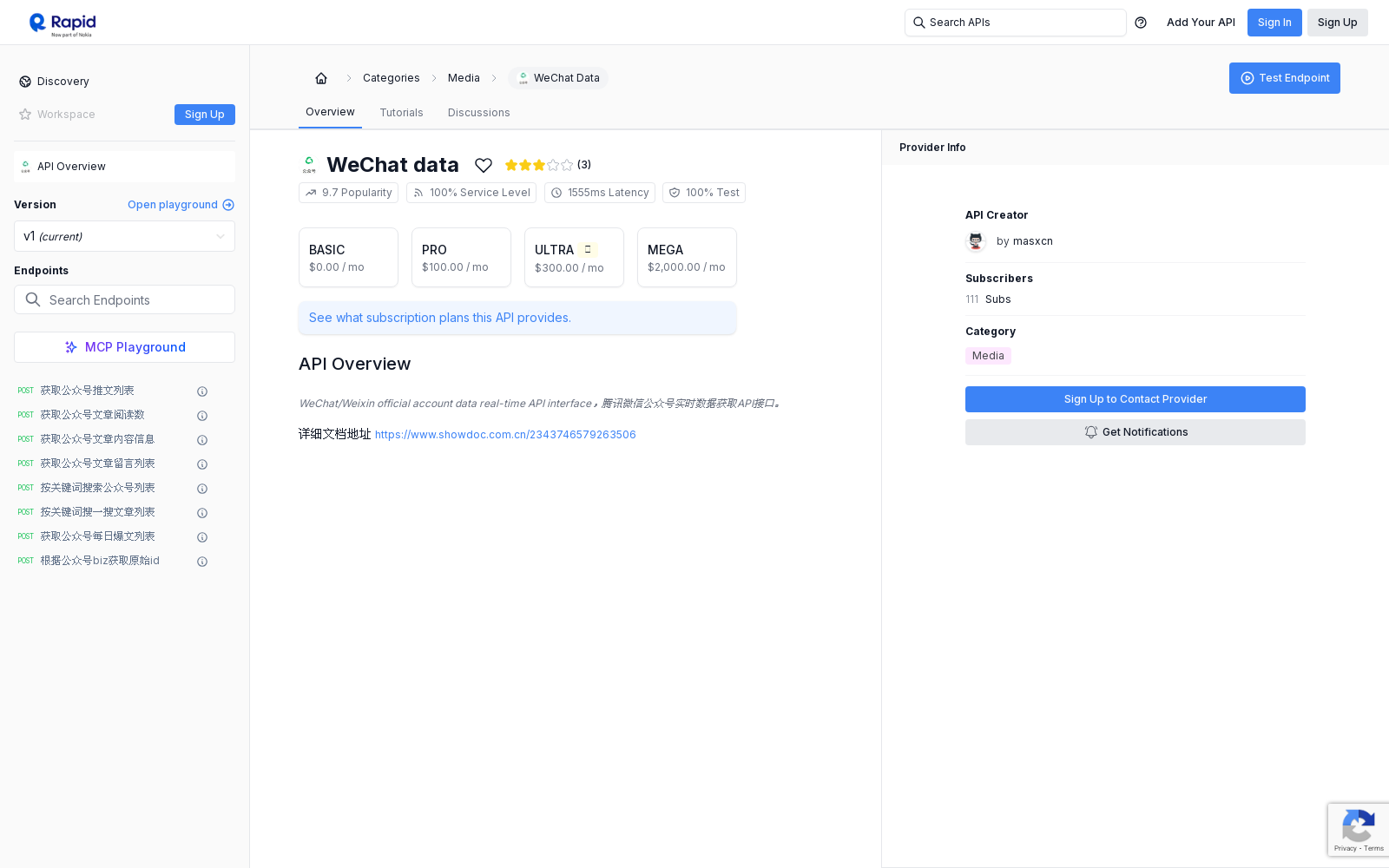Click the 9.7 Popularity badge
The height and width of the screenshot is (868, 1389).
click(x=348, y=193)
